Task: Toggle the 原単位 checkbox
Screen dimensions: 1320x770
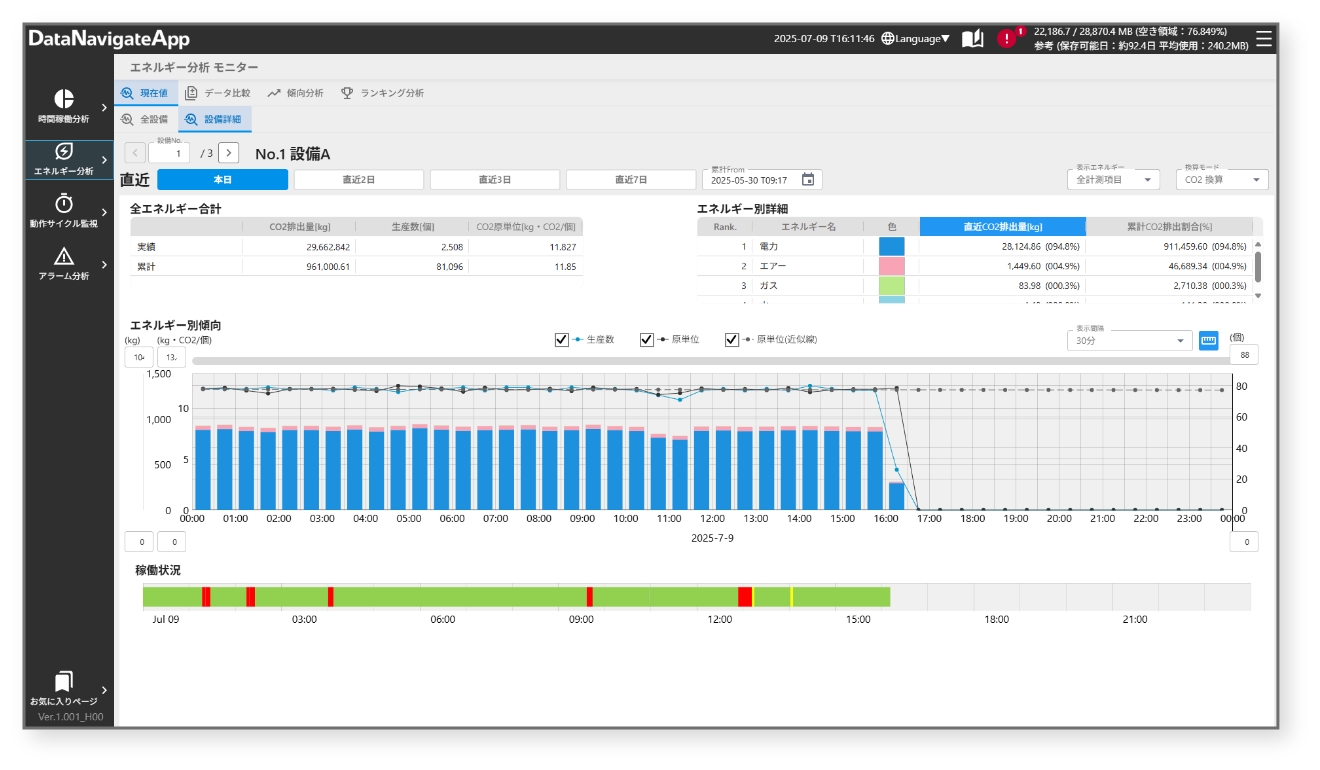Action: (x=647, y=340)
